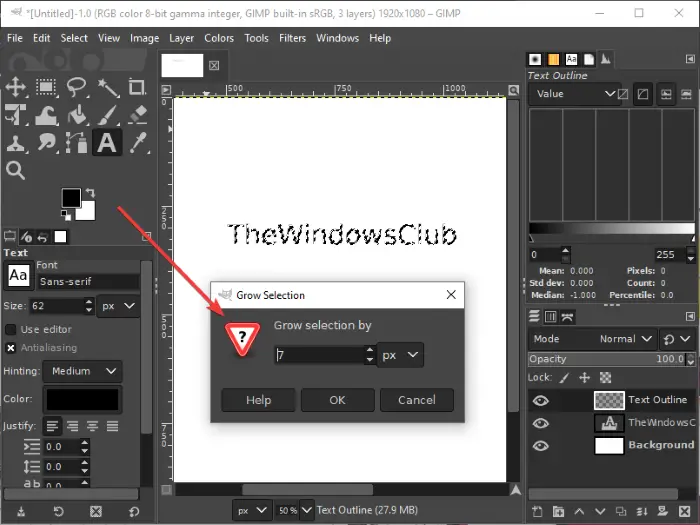This screenshot has width=700, height=525.
Task: Switch histogram to linear scale
Action: pyautogui.click(x=623, y=94)
